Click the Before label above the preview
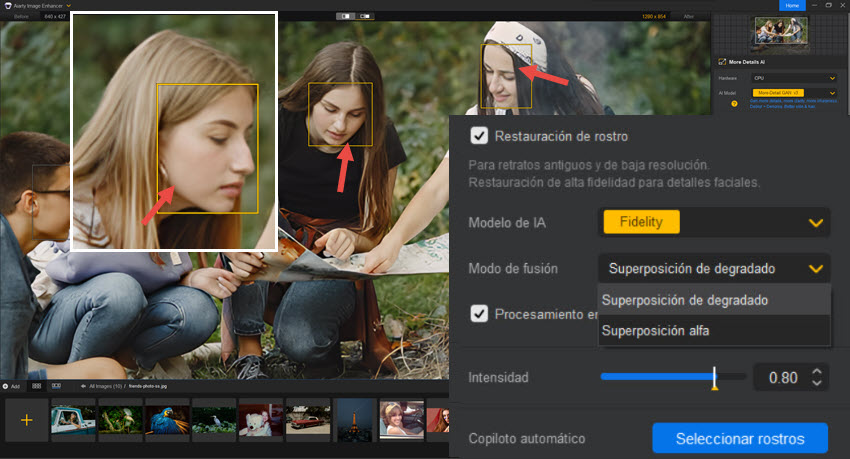The width and height of the screenshot is (850, 459). [x=21, y=17]
